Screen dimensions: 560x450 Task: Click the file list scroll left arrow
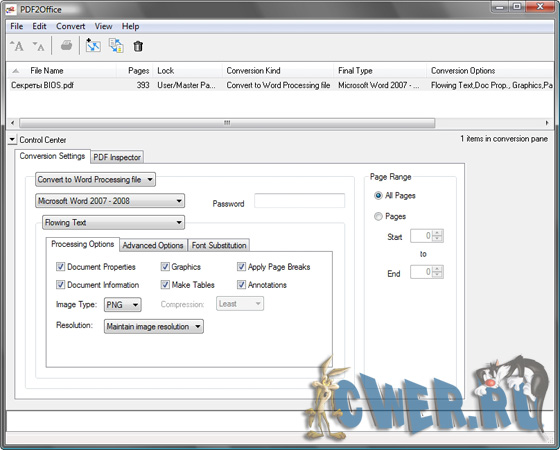pos(12,123)
